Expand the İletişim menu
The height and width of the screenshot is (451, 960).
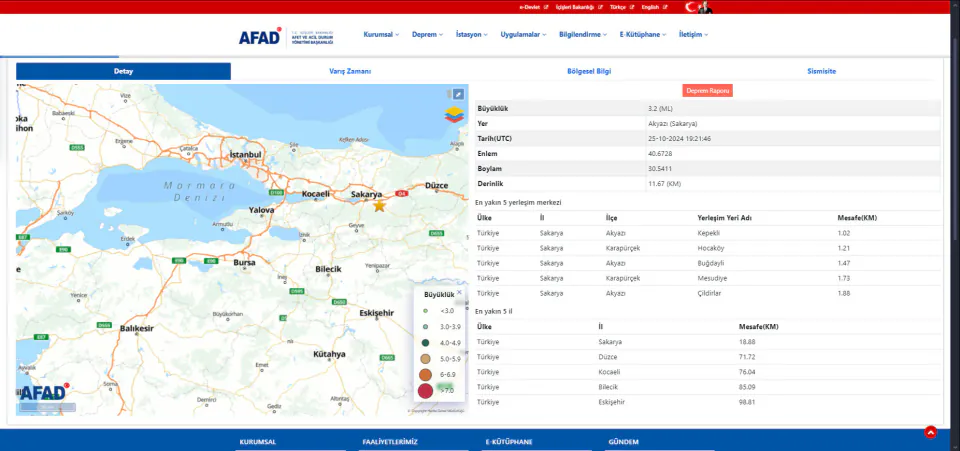coord(693,35)
